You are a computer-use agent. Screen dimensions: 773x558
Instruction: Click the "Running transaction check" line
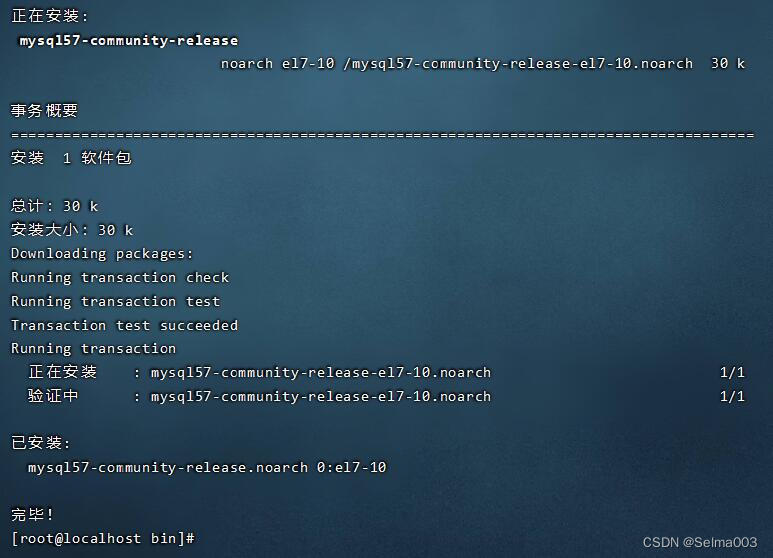point(120,278)
